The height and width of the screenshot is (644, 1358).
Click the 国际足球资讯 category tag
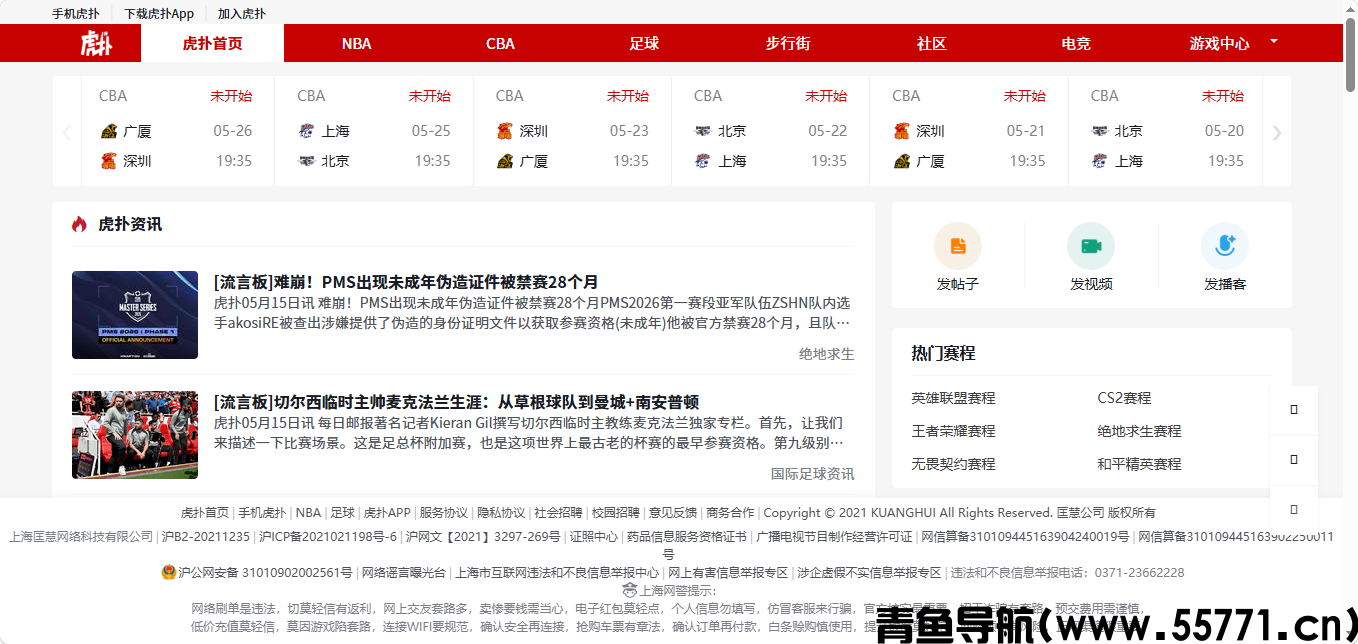pyautogui.click(x=813, y=474)
